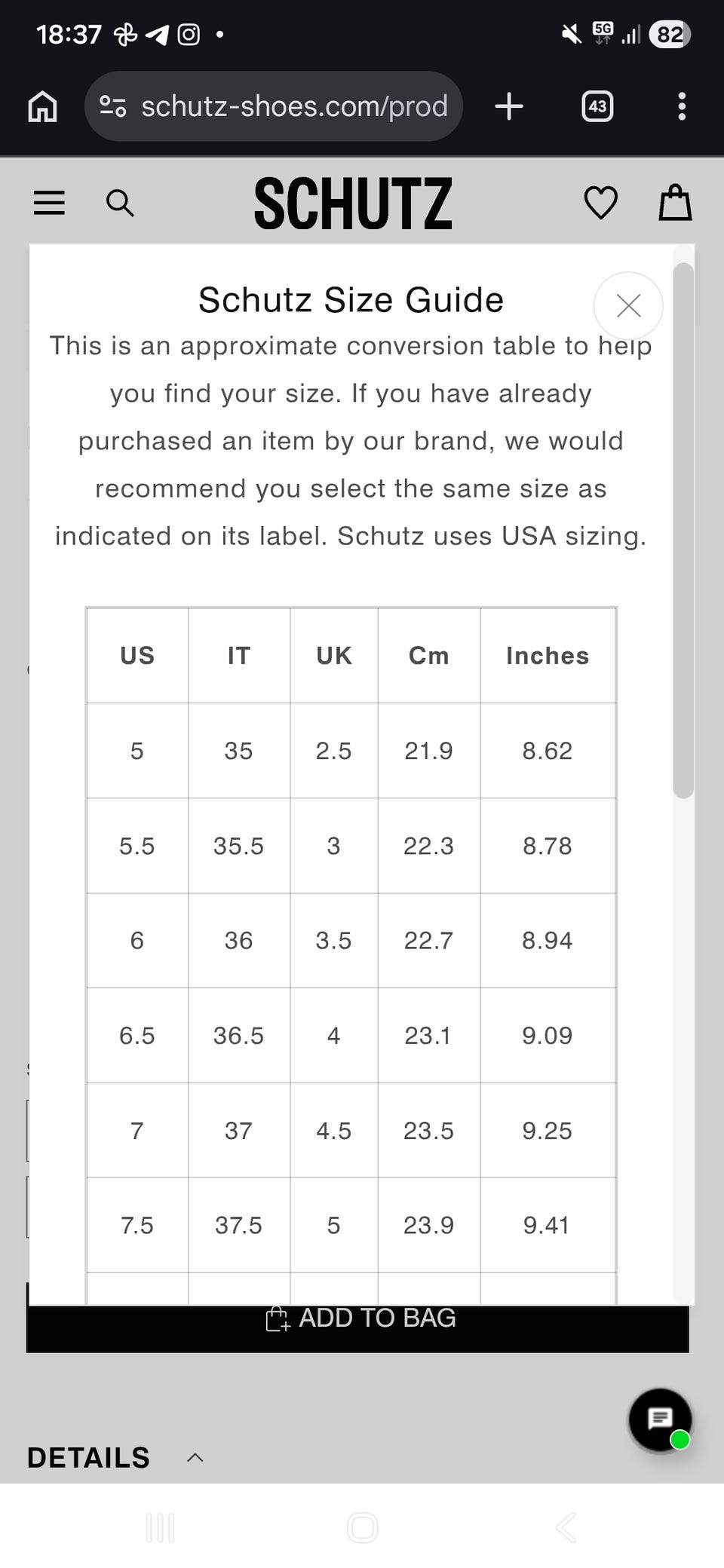Image resolution: width=724 pixels, height=1568 pixels.
Task: Tap the Android home navigation button
Action: (362, 1528)
